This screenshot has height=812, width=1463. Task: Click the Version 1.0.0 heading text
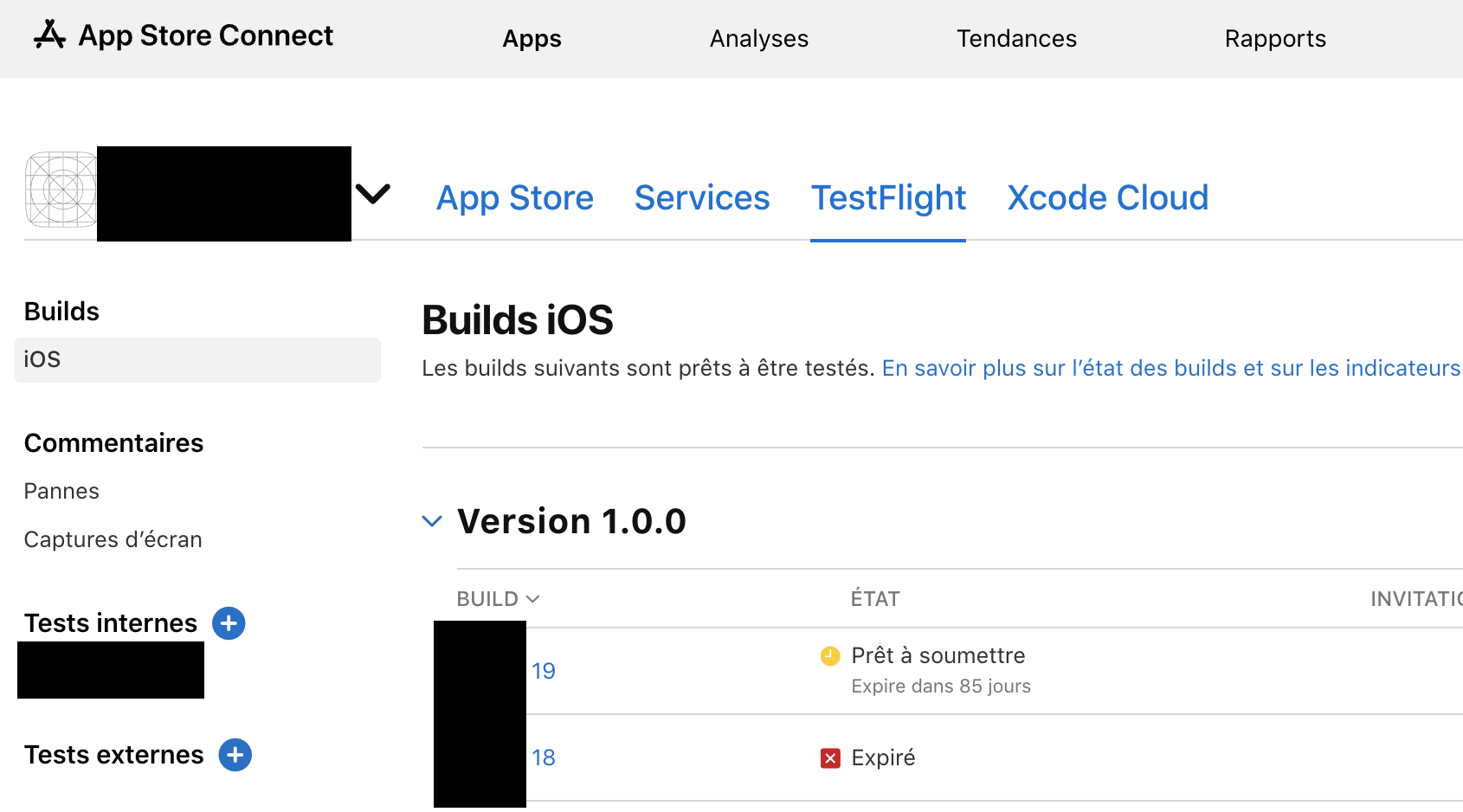[571, 522]
